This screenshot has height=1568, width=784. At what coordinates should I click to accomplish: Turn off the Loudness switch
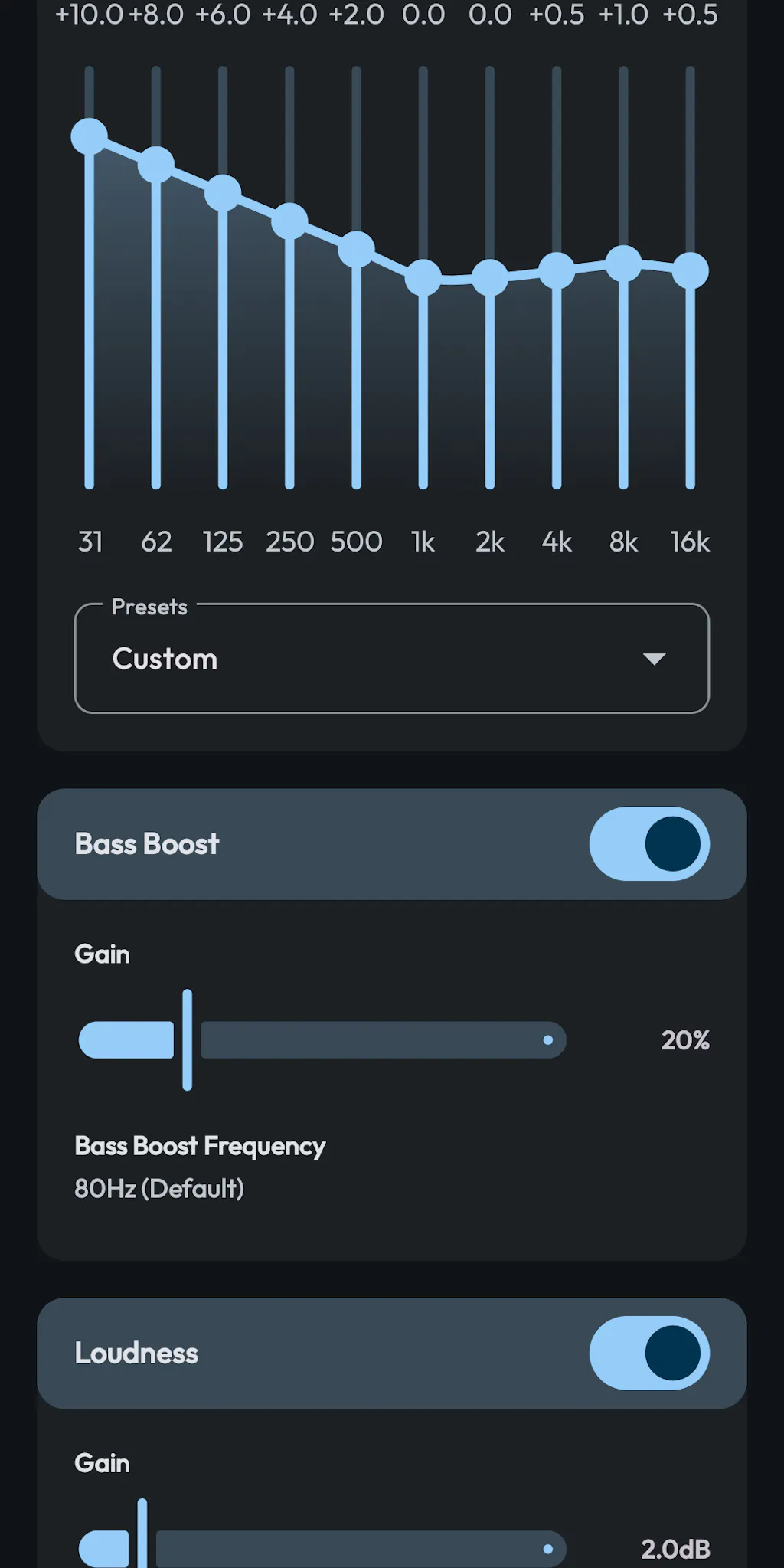[649, 1353]
